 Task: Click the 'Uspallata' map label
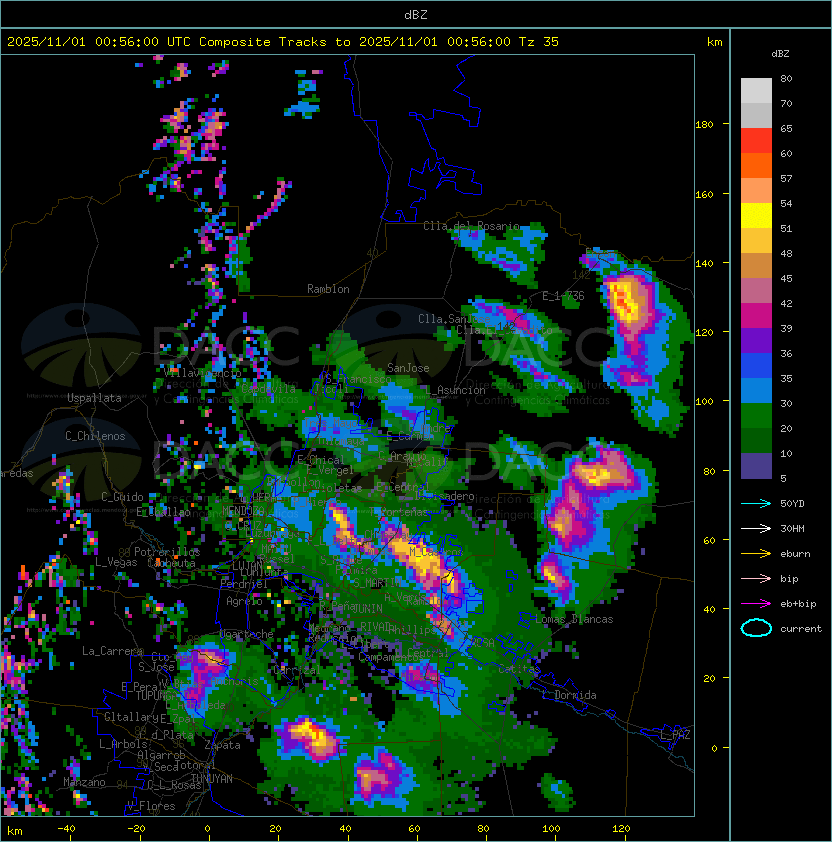[94, 398]
